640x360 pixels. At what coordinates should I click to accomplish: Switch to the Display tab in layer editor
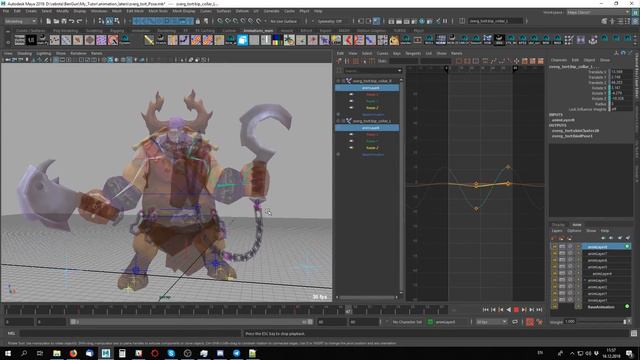558,224
